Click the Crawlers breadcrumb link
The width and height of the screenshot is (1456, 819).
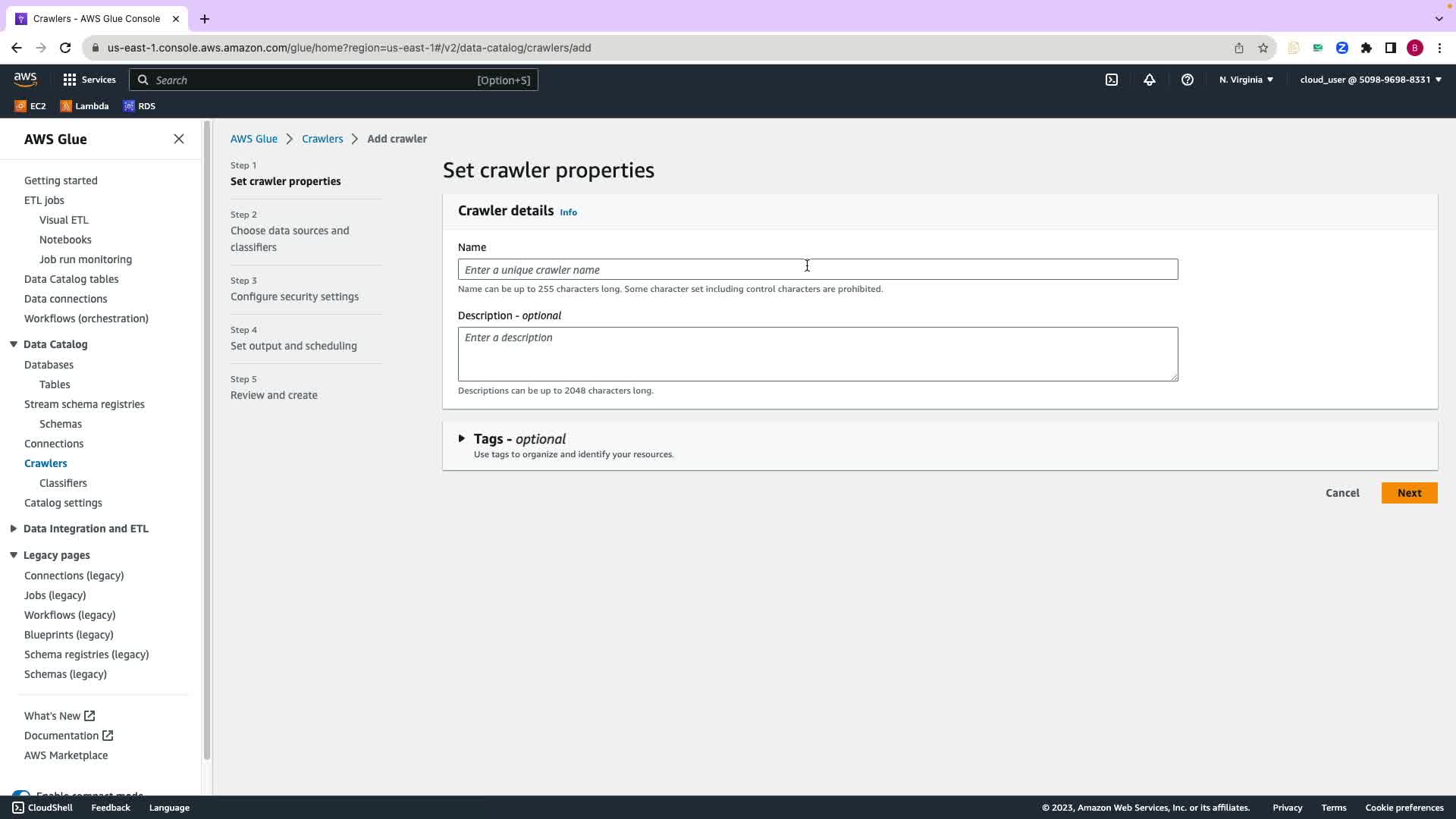(322, 139)
